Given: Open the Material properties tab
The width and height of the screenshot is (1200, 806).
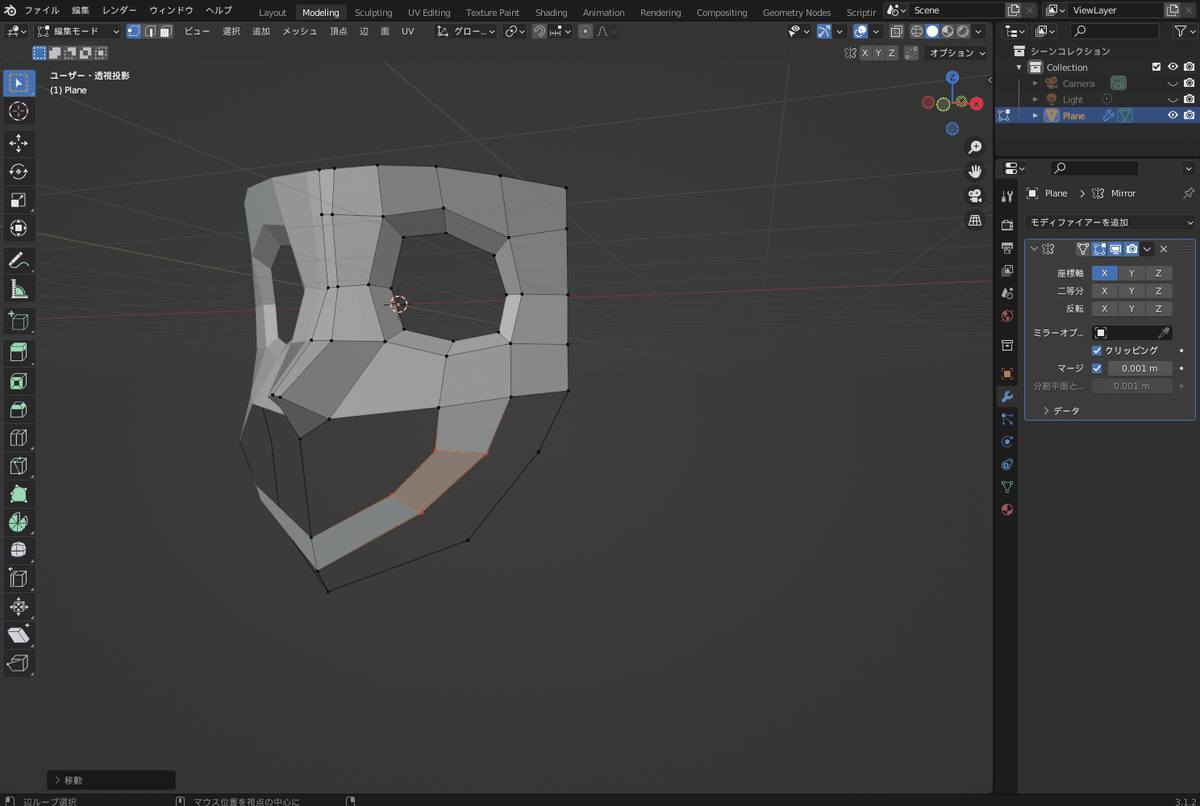Looking at the screenshot, I should (1007, 509).
